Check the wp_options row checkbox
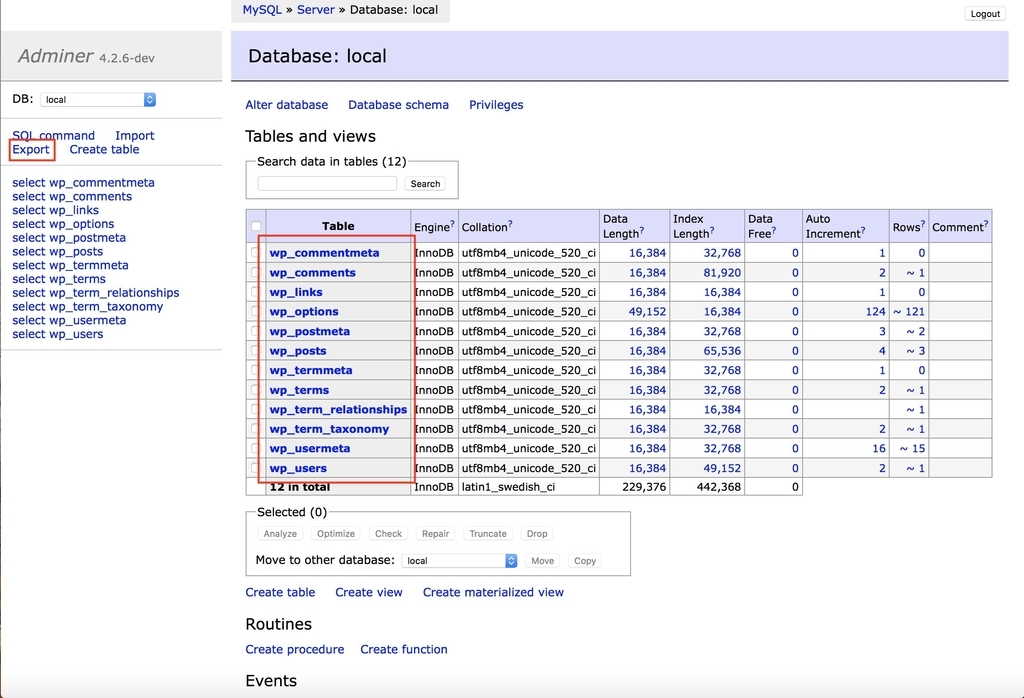The width and height of the screenshot is (1024, 698). point(255,311)
